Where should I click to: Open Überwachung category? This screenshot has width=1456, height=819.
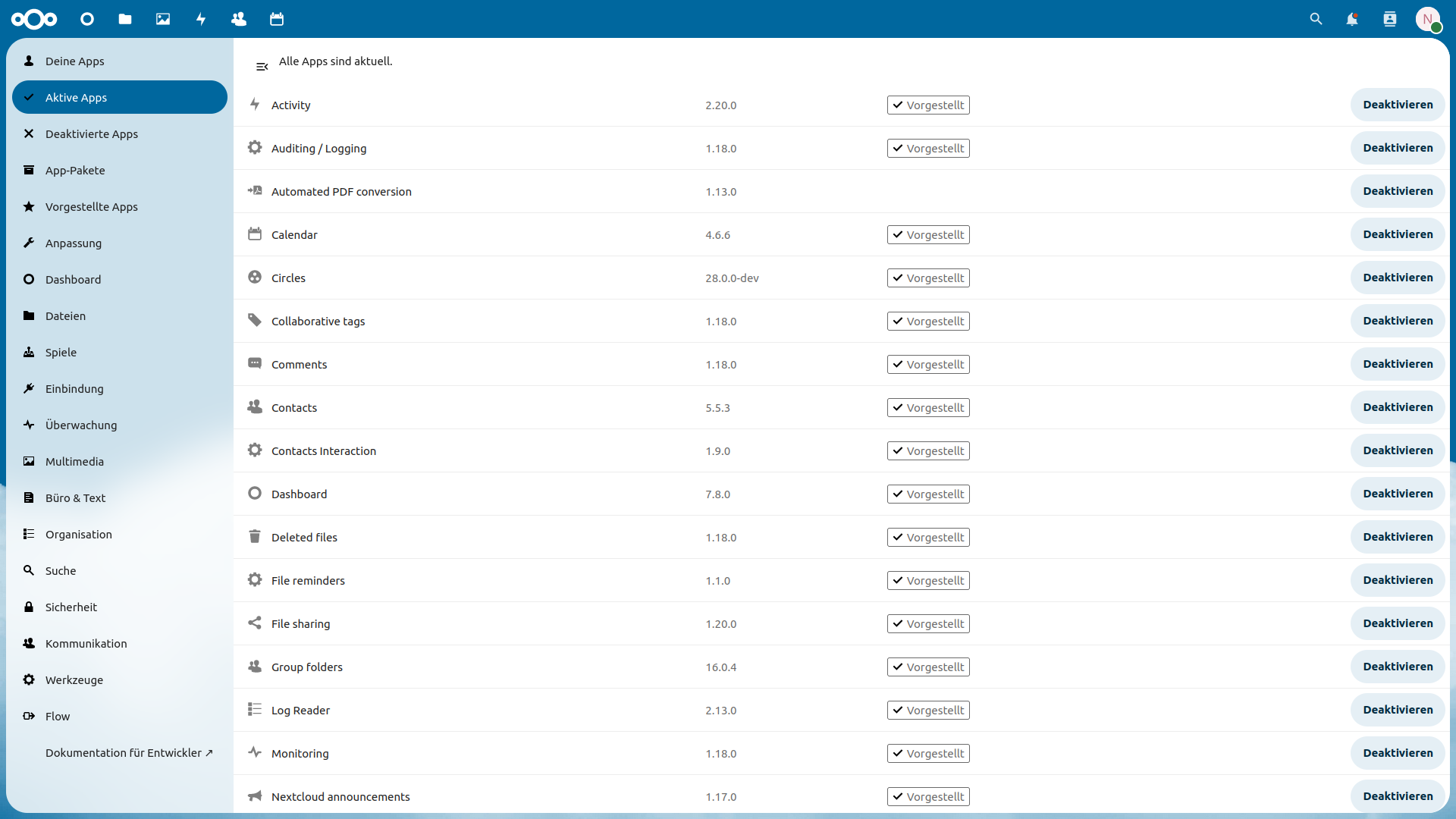tap(120, 425)
